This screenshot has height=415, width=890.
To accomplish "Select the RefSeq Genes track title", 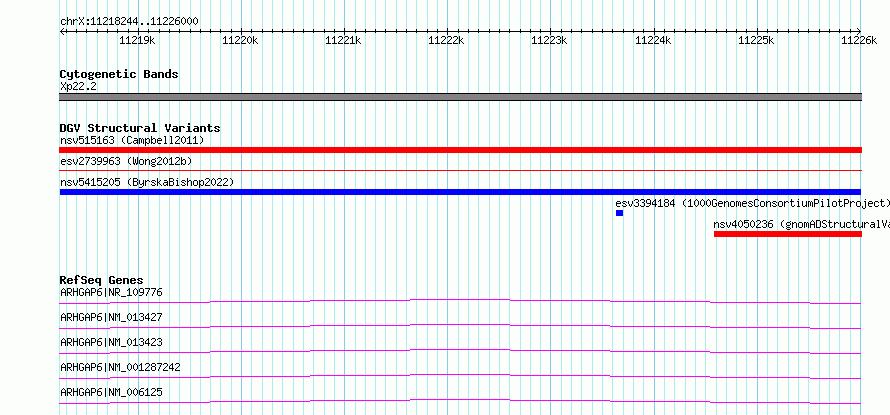I will pos(102,280).
